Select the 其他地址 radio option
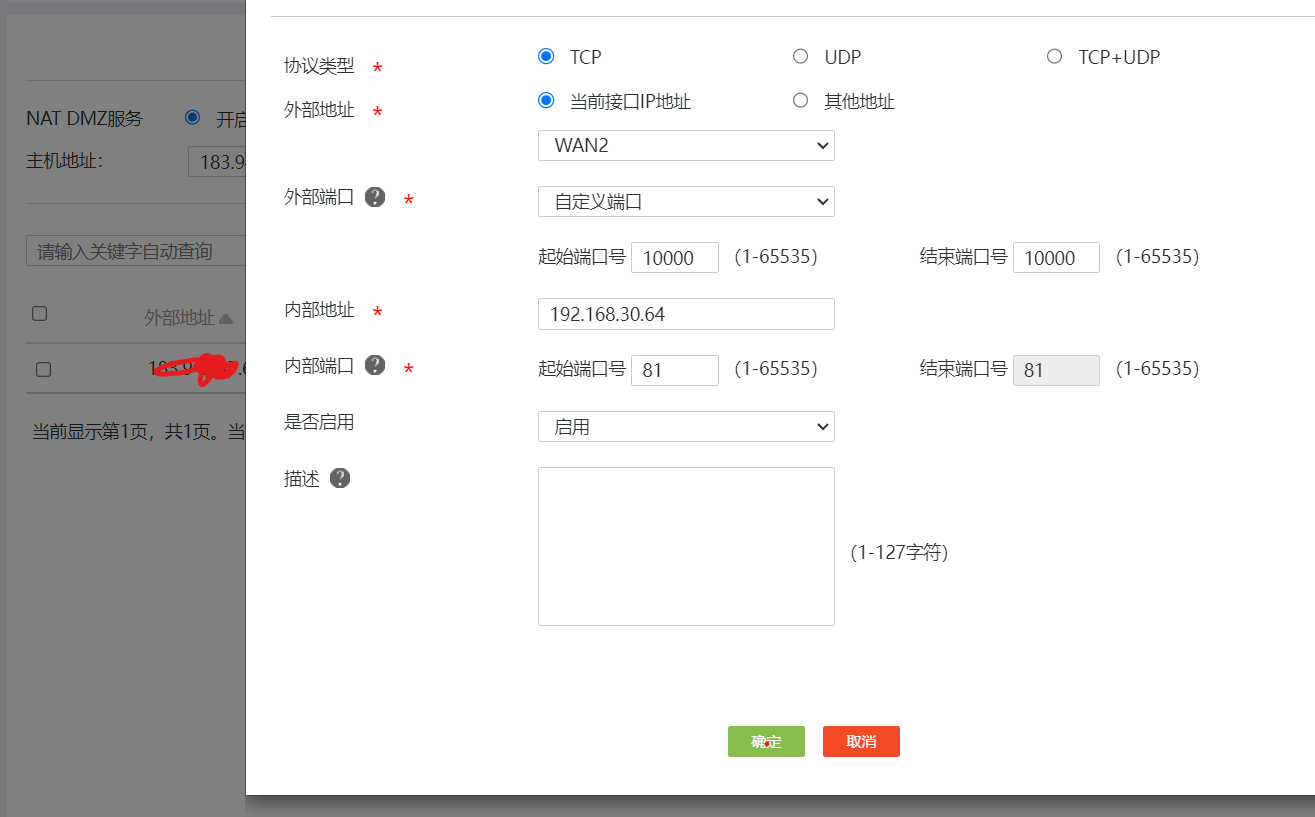 click(800, 101)
